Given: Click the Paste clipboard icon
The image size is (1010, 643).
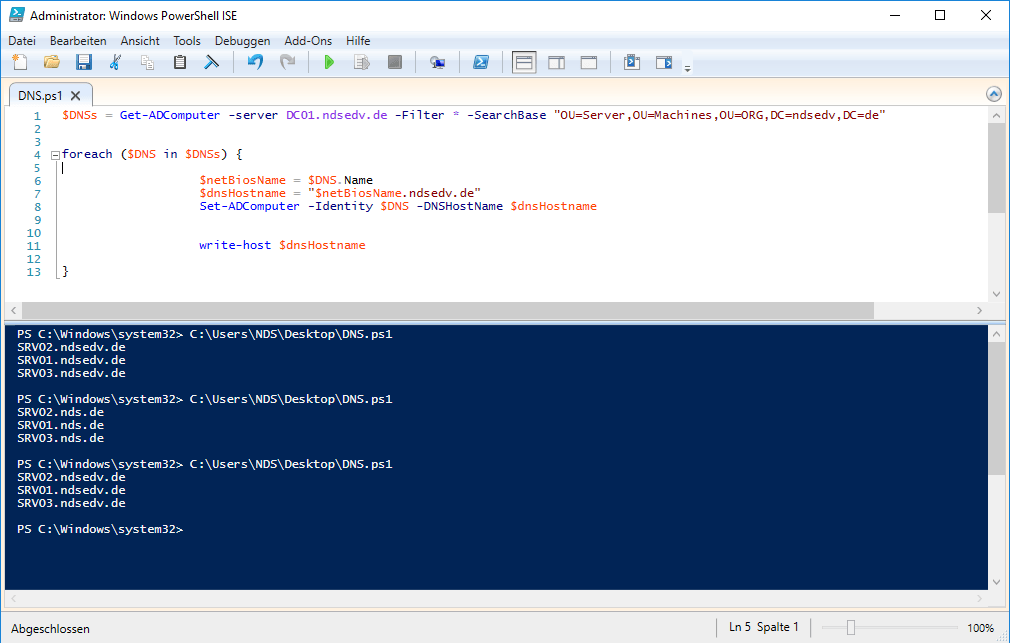Looking at the screenshot, I should click(180, 63).
